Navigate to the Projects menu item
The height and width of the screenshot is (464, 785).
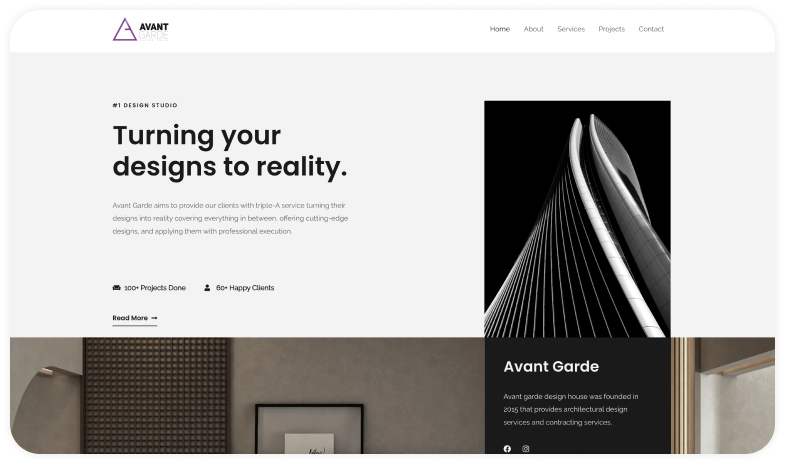[611, 29]
